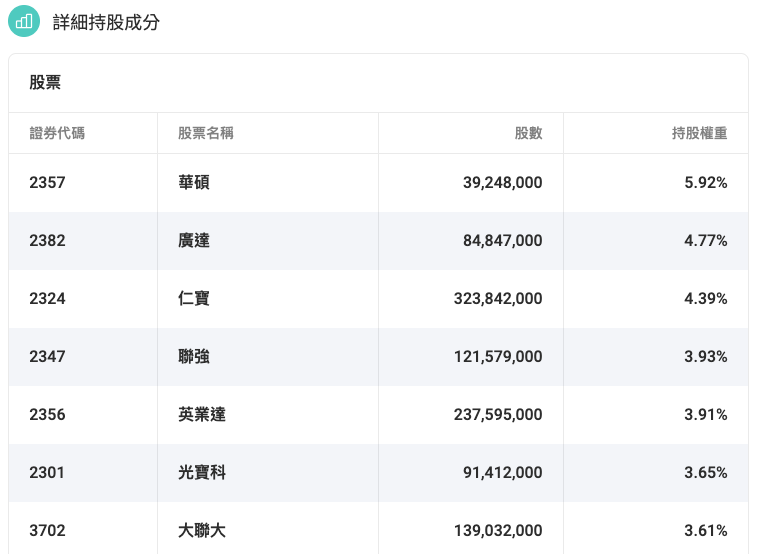Screen dimensions: 758x554
Task: Select stock code 2382
Action: click(x=47, y=240)
